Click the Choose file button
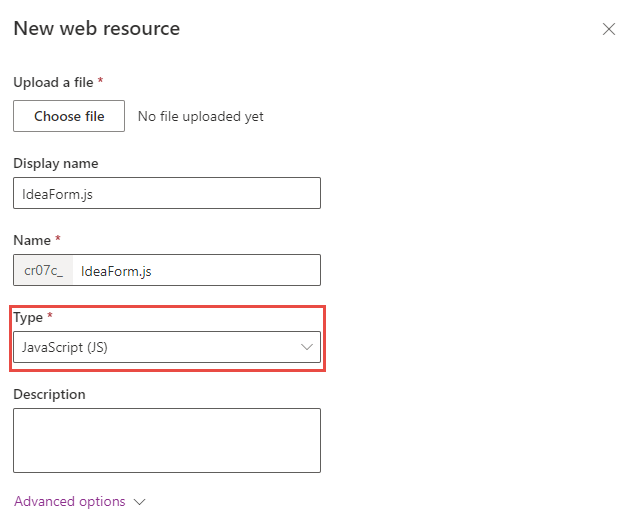 click(69, 116)
